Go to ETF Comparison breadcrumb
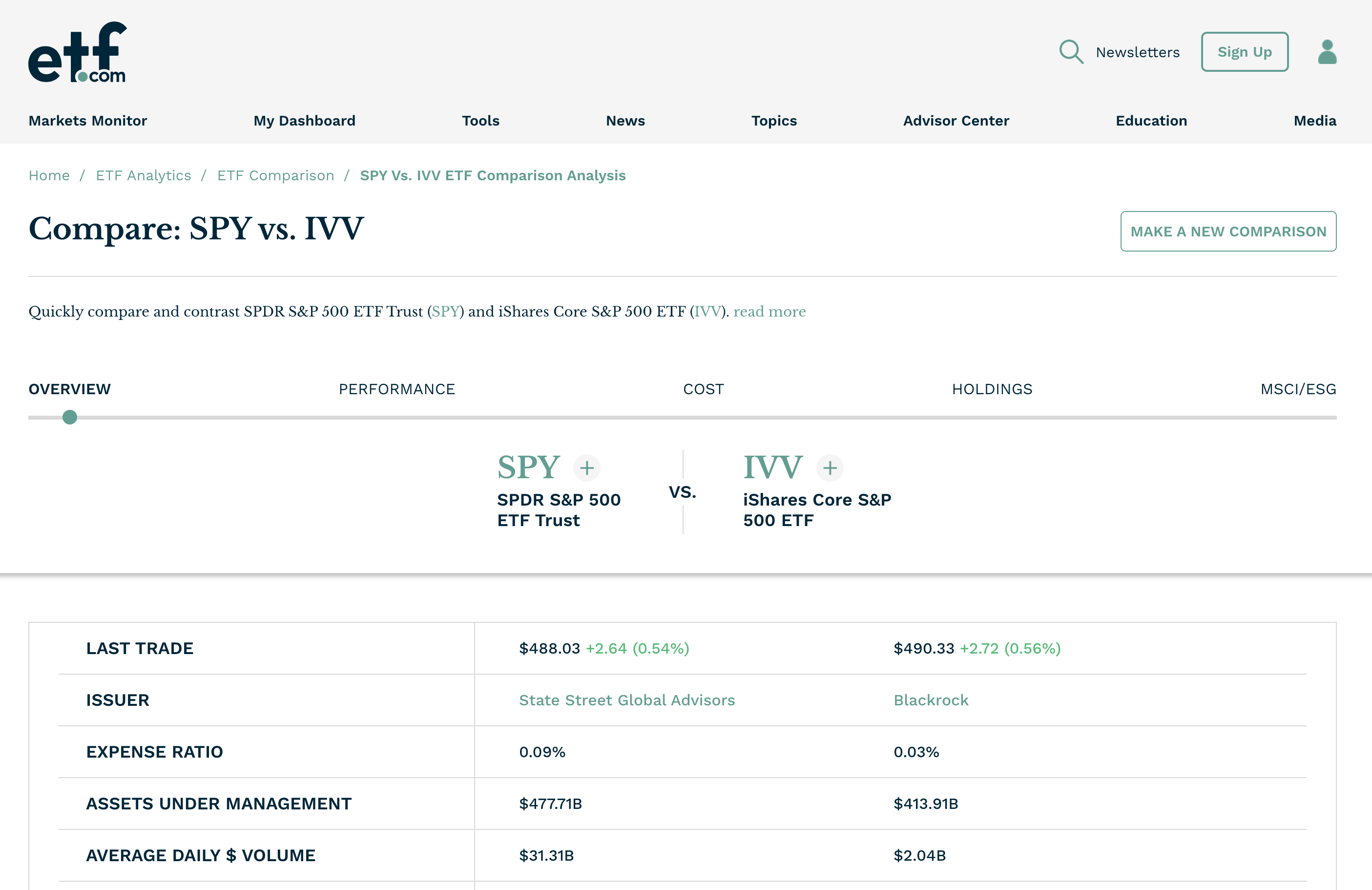Screen dimensions: 1372x890 (x=275, y=175)
